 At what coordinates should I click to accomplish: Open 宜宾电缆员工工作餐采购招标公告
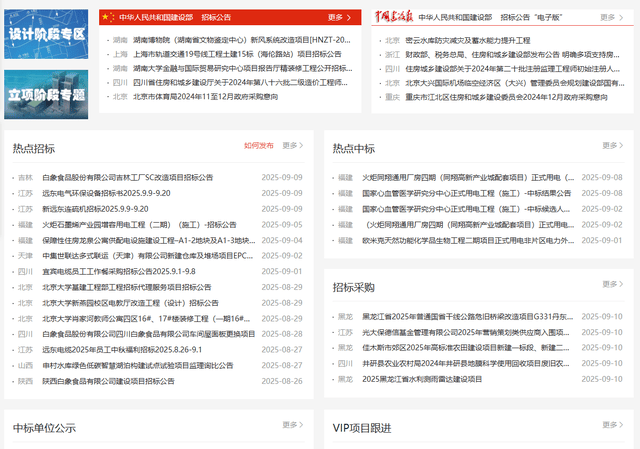pos(118,271)
